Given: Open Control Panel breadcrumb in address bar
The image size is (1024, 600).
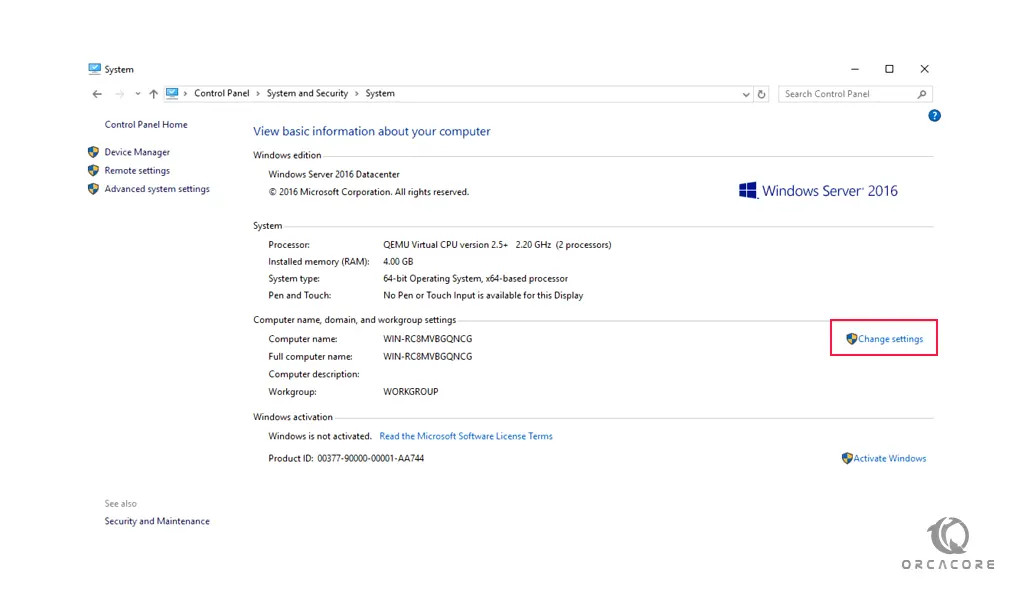Looking at the screenshot, I should [x=221, y=93].
